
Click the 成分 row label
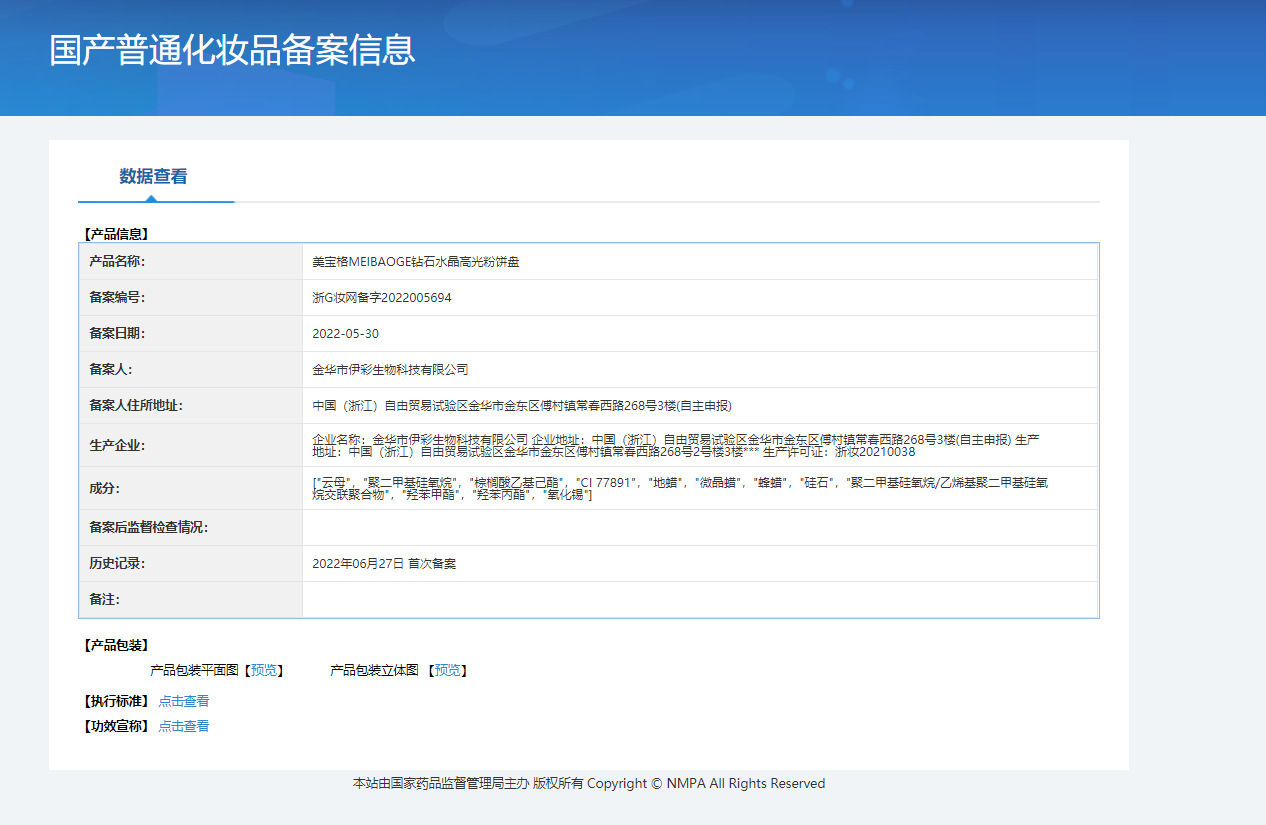point(105,488)
